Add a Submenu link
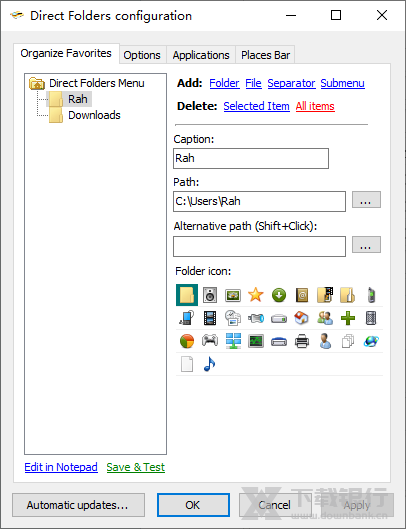 (x=343, y=83)
